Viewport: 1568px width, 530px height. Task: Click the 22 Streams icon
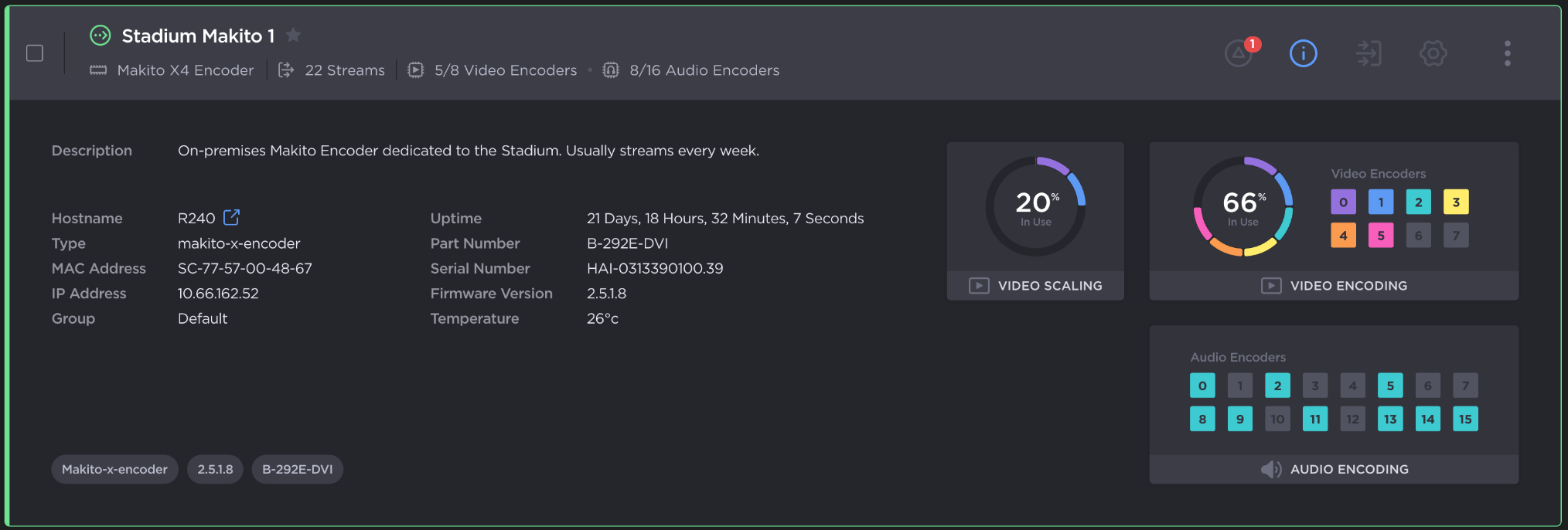(x=286, y=70)
